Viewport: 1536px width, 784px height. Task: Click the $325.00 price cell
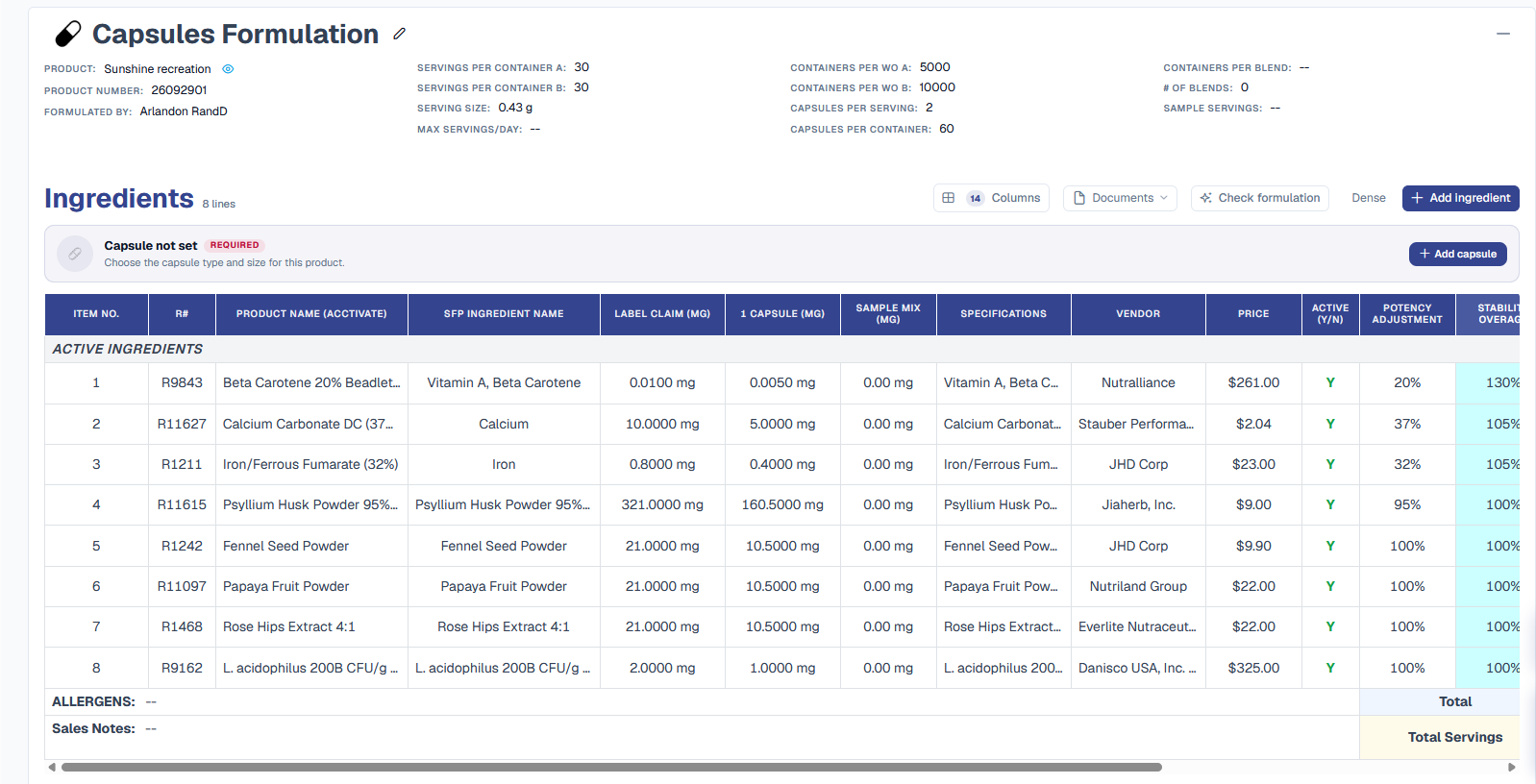point(1253,668)
